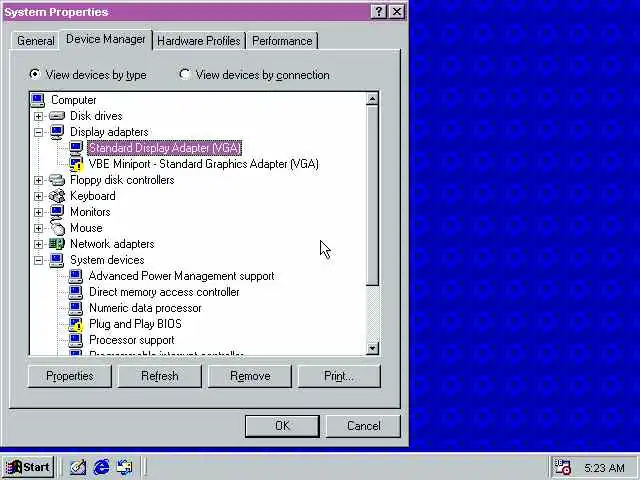The image size is (640, 480).
Task: Click the notepad-style icon in quick launch
Action: (78, 467)
